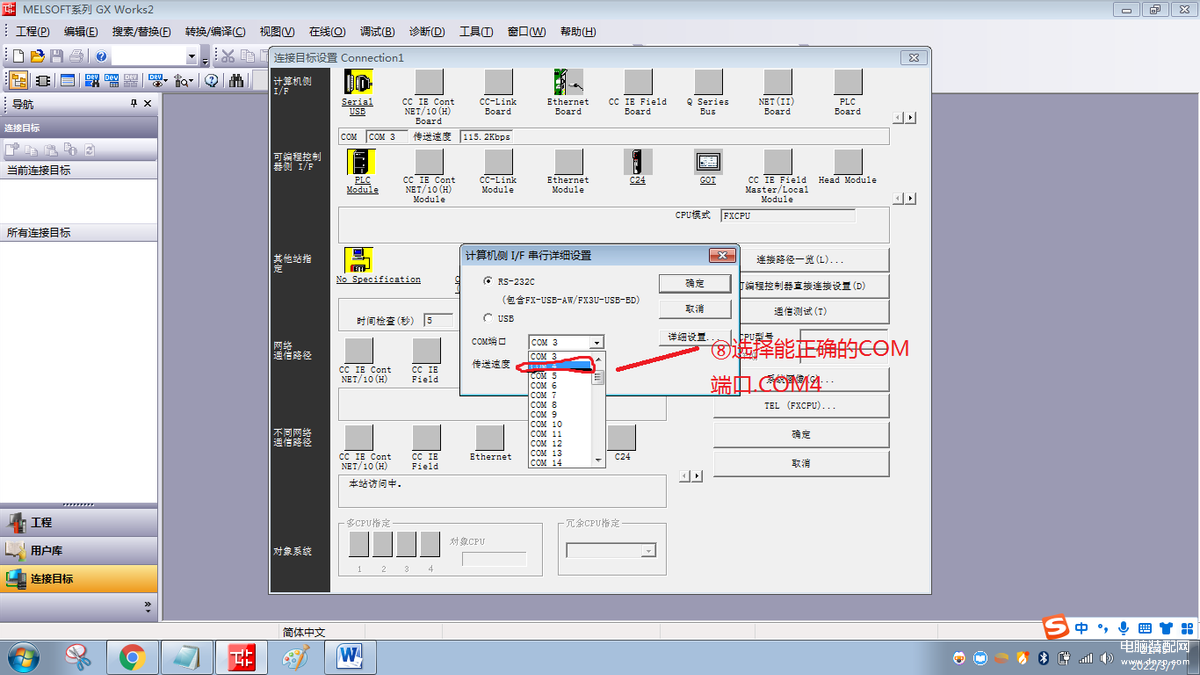
Task: Click the Open project folder icon
Action: pos(38,56)
